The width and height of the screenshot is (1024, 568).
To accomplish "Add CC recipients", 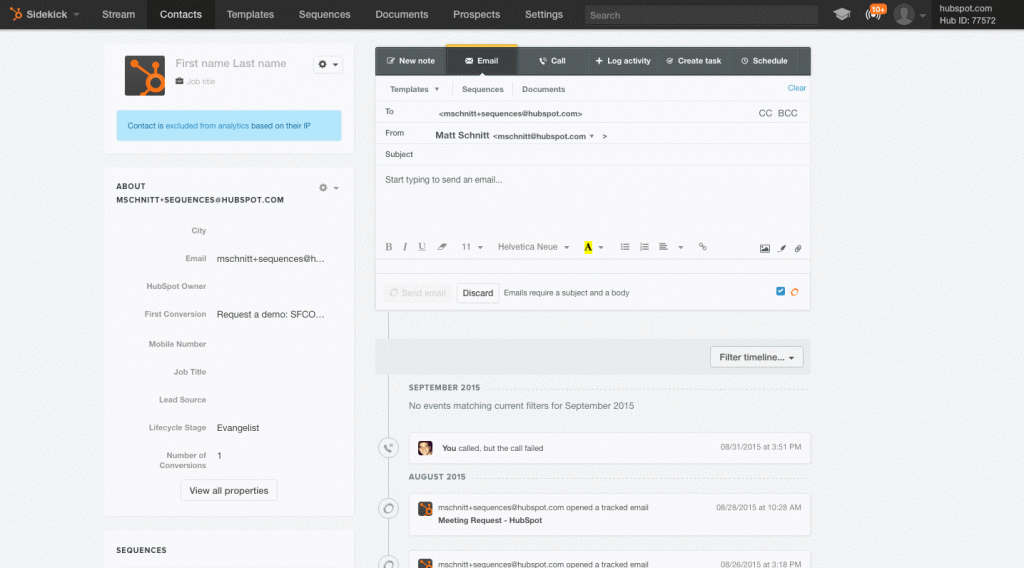I will point(765,113).
